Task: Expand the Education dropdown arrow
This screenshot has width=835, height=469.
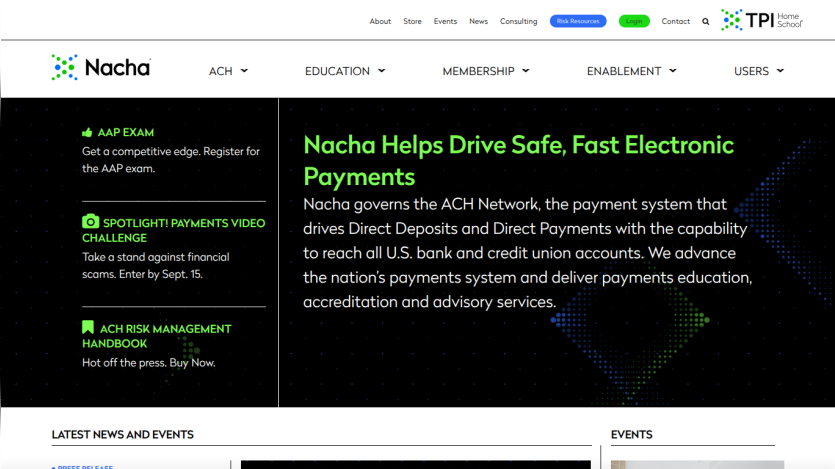Action: (381, 71)
